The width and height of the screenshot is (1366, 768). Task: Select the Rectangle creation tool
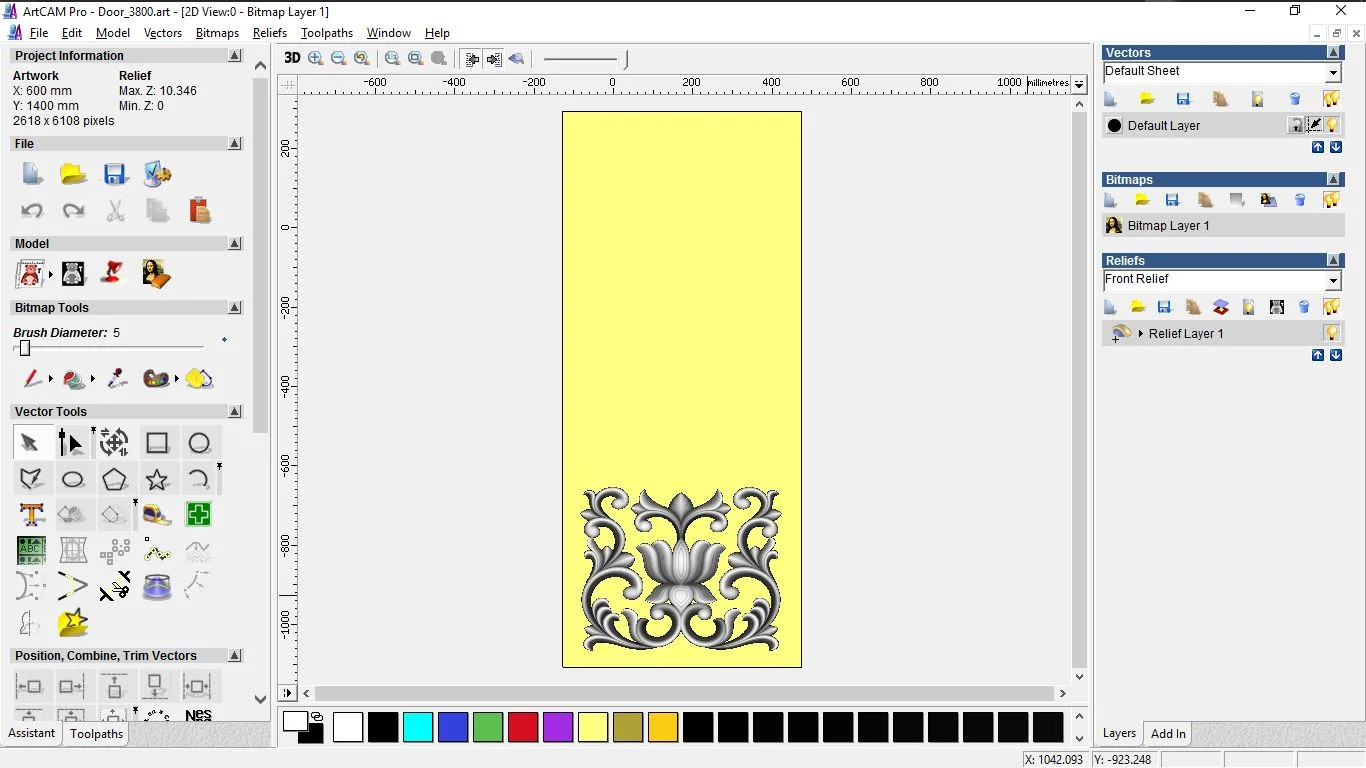pyautogui.click(x=157, y=442)
